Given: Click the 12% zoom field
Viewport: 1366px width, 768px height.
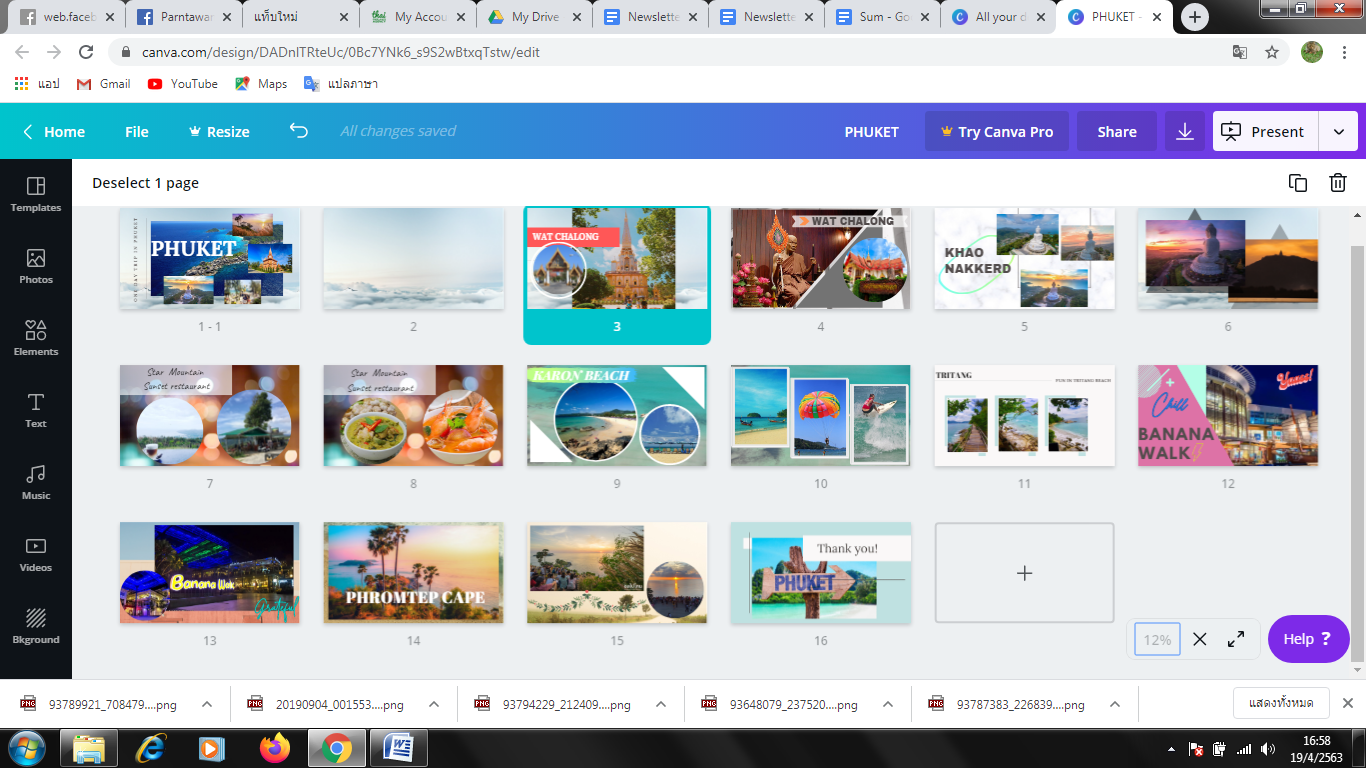Looking at the screenshot, I should tap(1157, 639).
